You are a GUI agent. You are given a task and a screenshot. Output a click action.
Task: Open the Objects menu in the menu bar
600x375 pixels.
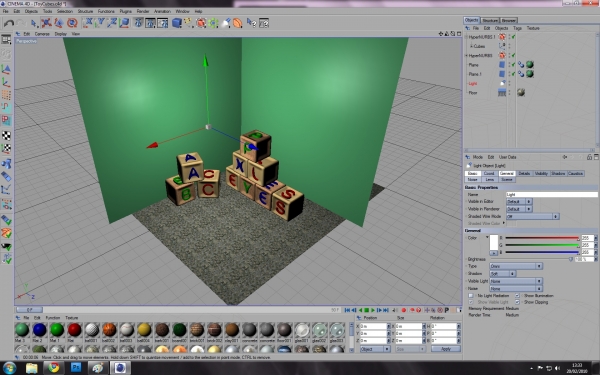click(31, 11)
